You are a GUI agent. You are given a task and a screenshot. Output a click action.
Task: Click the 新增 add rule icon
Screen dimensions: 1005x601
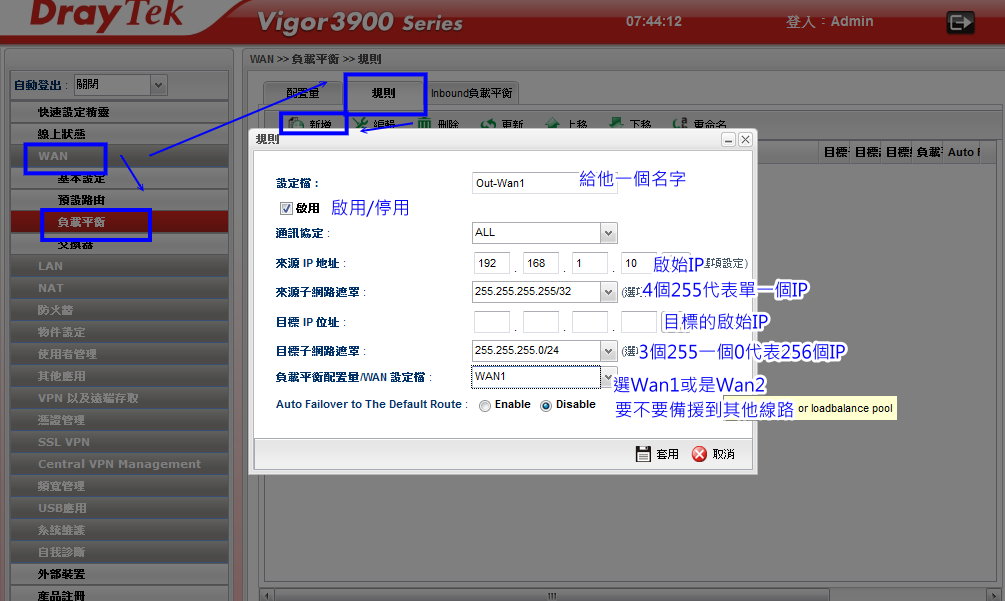click(x=295, y=123)
